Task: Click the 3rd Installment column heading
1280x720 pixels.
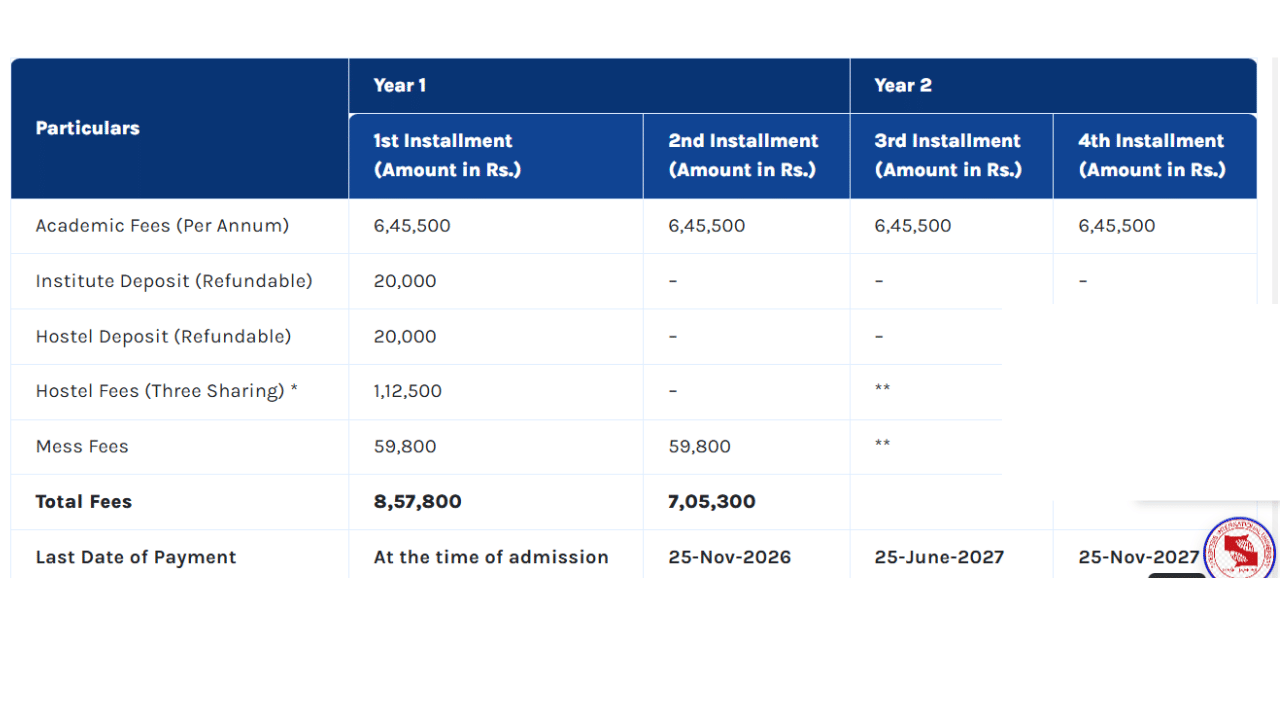Action: click(x=947, y=155)
